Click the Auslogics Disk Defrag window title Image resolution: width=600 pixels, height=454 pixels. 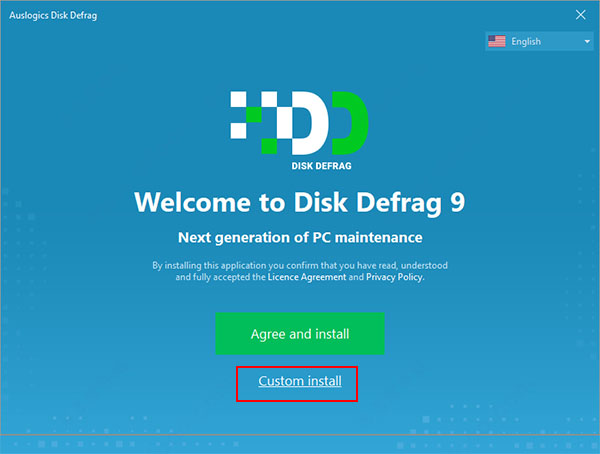coord(53,15)
